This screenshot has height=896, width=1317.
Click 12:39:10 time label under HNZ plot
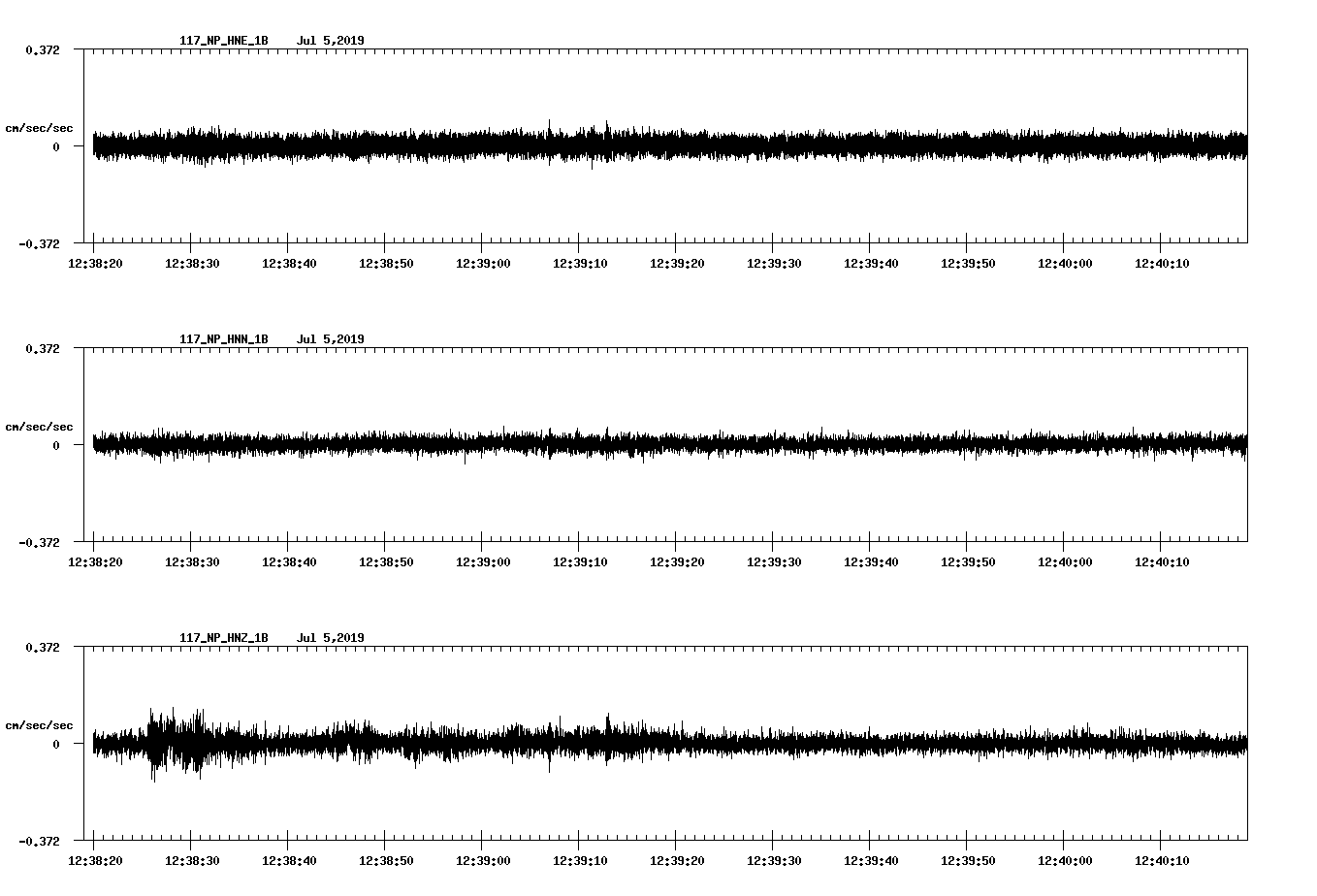click(x=580, y=861)
